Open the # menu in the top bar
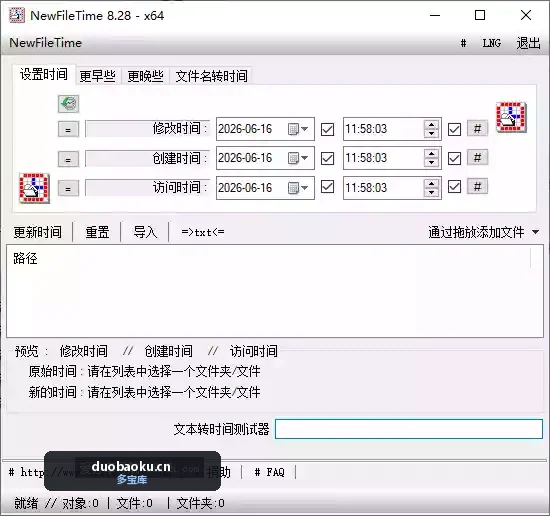The image size is (550, 516). 463,43
